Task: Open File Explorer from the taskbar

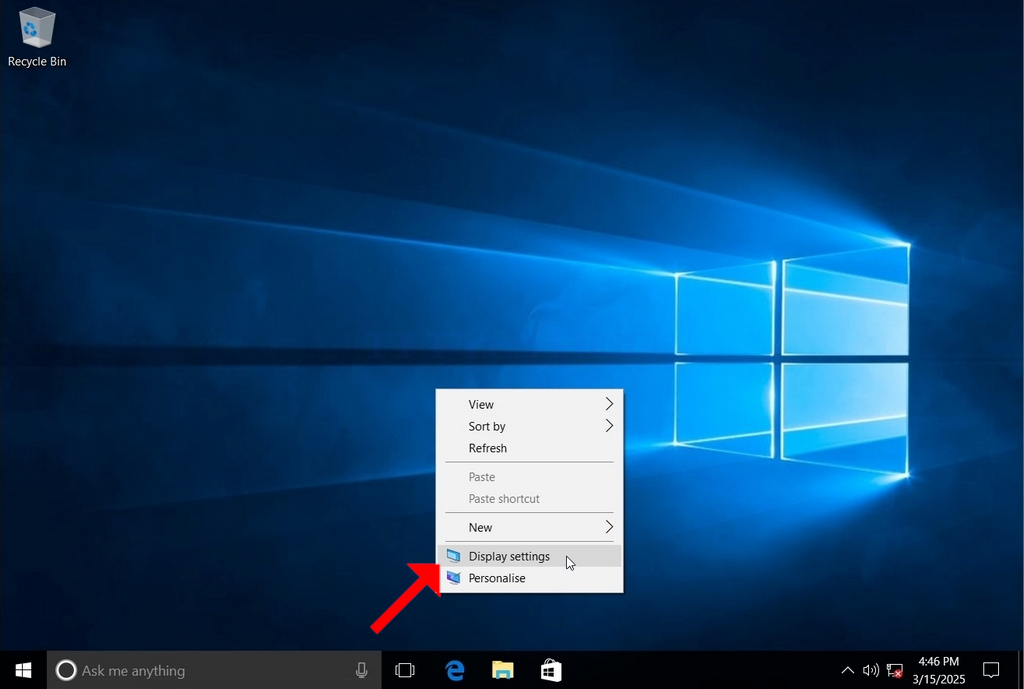Action: point(502,671)
